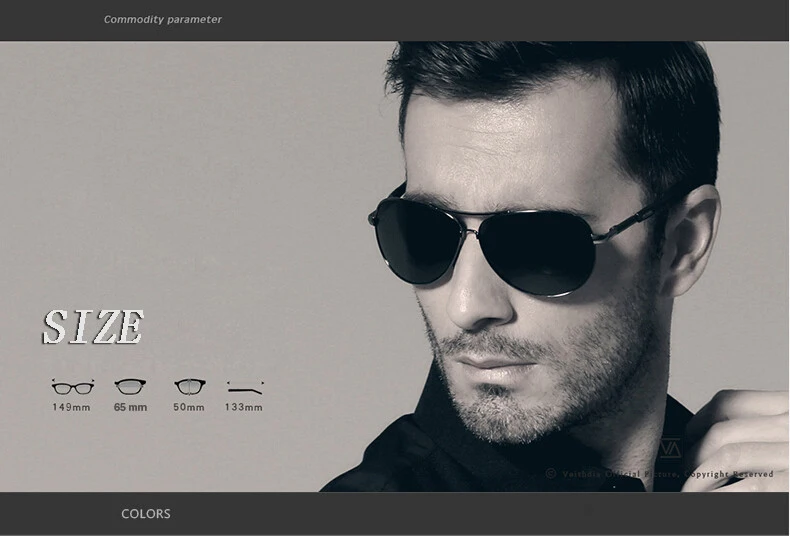Click the frame width glasses icon above 149mm
Image resolution: width=790 pixels, height=536 pixels.
[73, 387]
